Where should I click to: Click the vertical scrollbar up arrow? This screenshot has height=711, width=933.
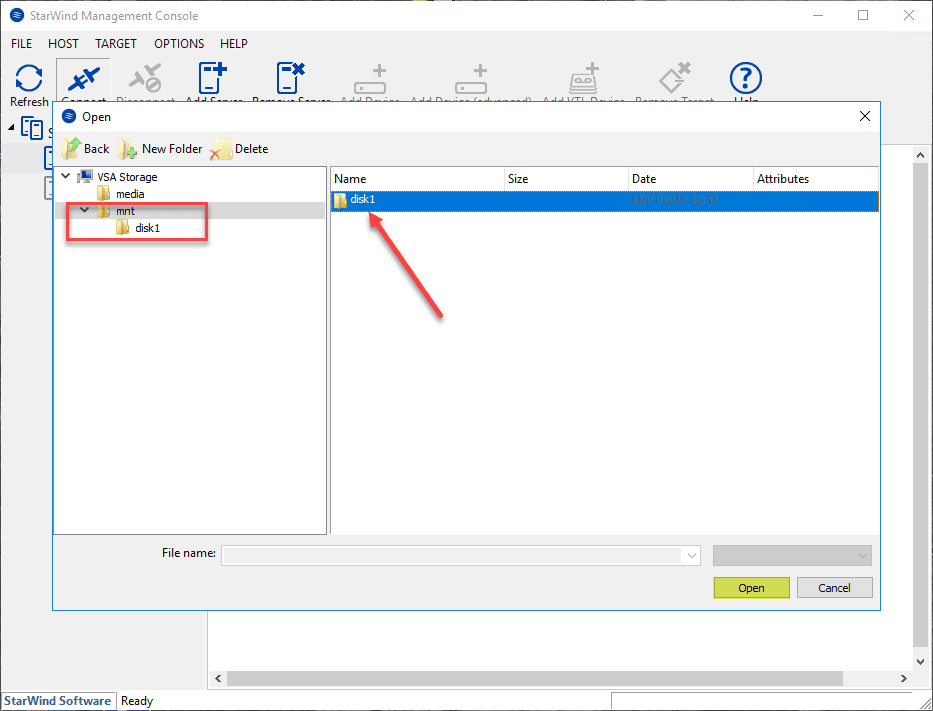921,155
